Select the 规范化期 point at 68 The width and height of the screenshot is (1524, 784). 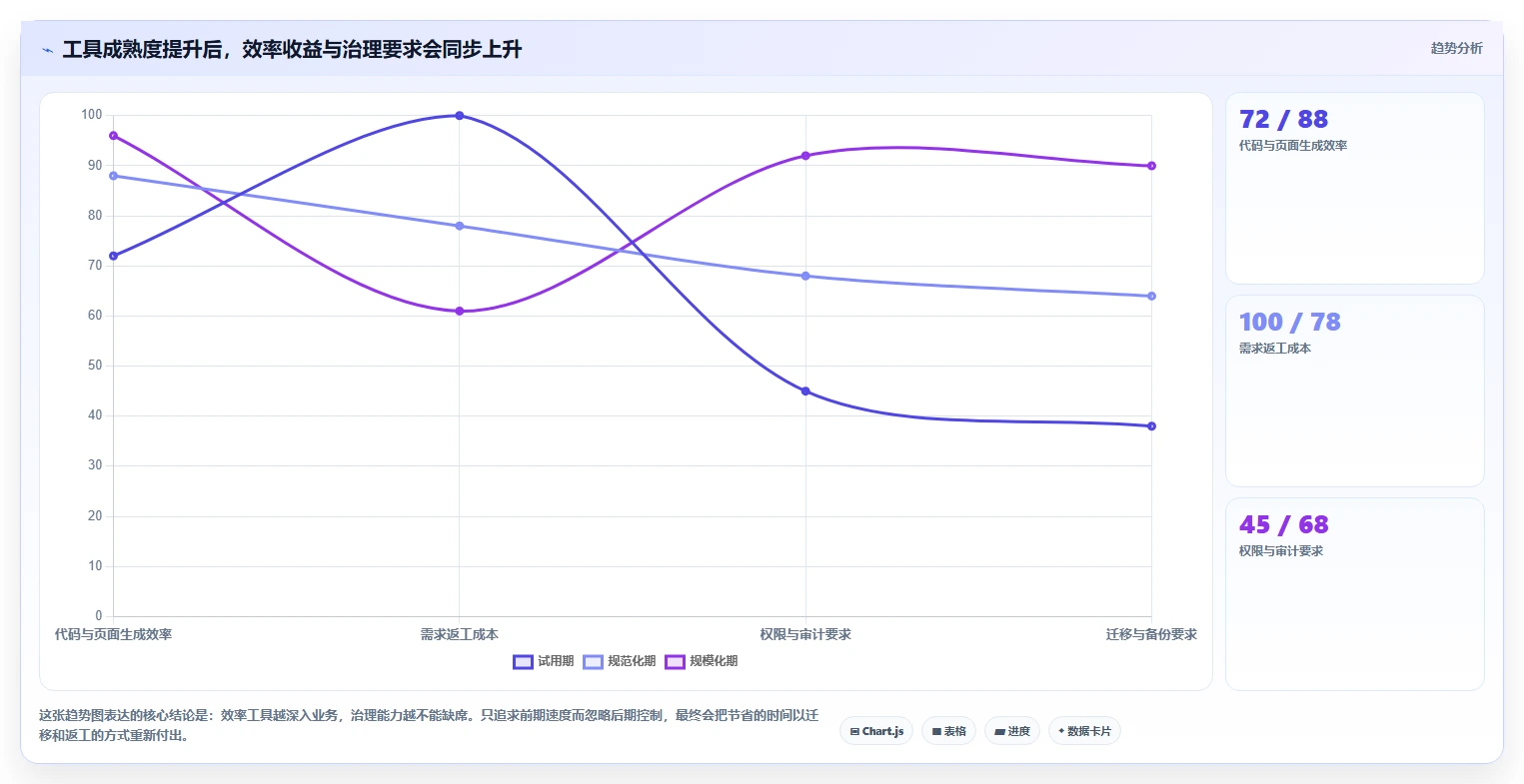805,276
